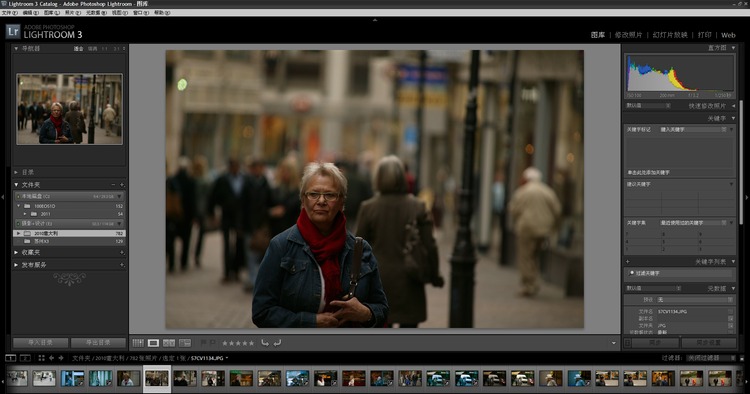Viewport: 750px width, 394px height.
Task: Collapse the 1000DSIO folder tree
Action: coord(19,206)
